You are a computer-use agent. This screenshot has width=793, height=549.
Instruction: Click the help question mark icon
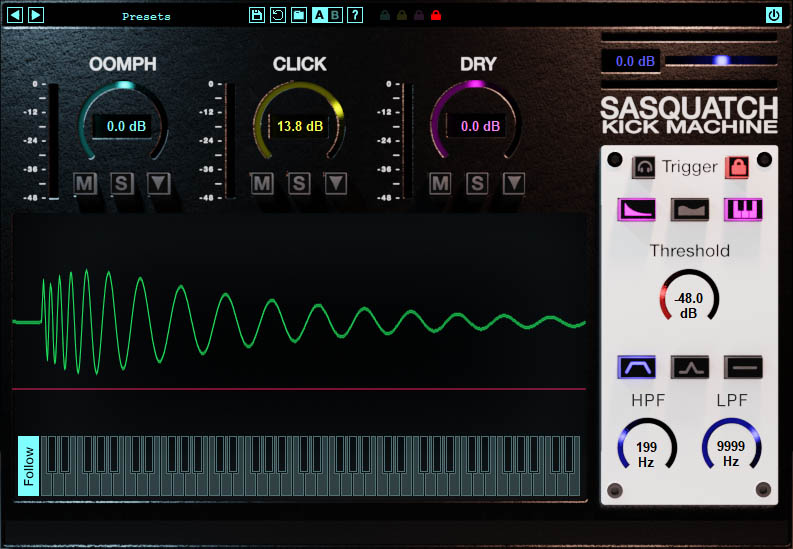tap(355, 15)
